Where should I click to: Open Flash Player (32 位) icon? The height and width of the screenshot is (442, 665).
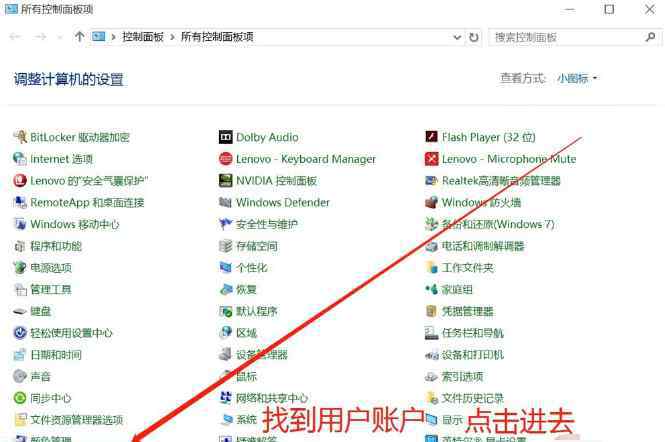[432, 137]
